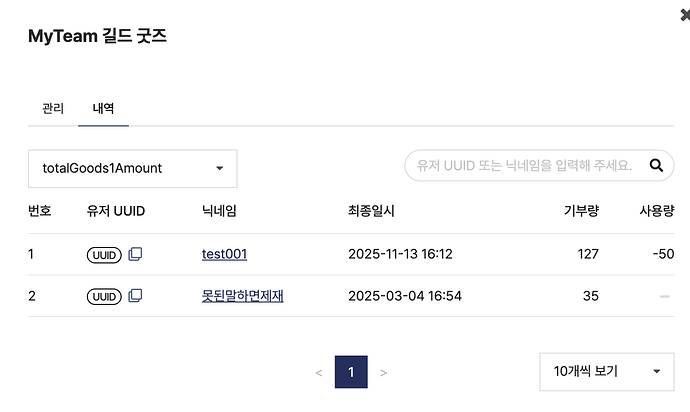The height and width of the screenshot is (412, 690).
Task: Click the 최종일시 column header
Action: 371,211
